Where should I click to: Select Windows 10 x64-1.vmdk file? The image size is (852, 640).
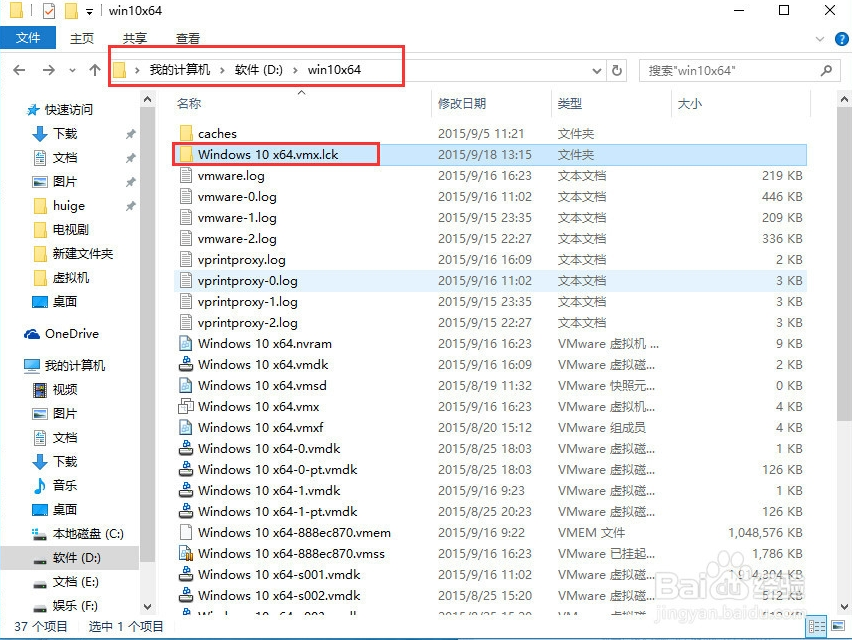(269, 491)
